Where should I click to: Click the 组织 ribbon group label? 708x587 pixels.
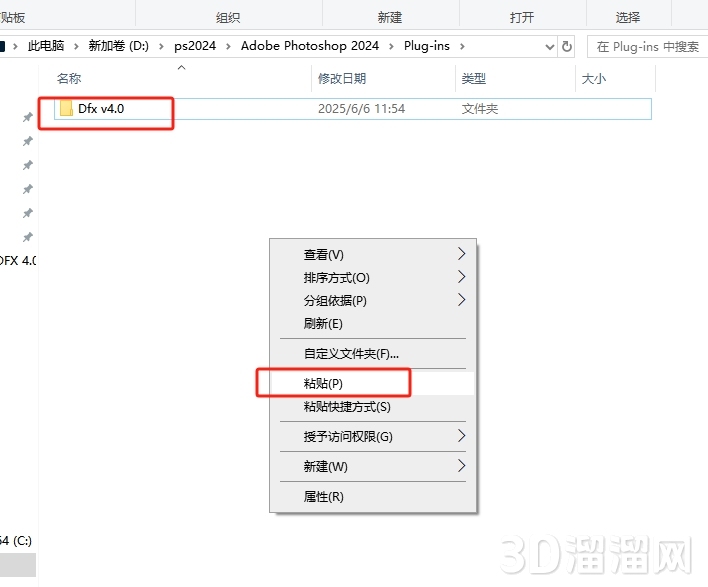pyautogui.click(x=228, y=18)
